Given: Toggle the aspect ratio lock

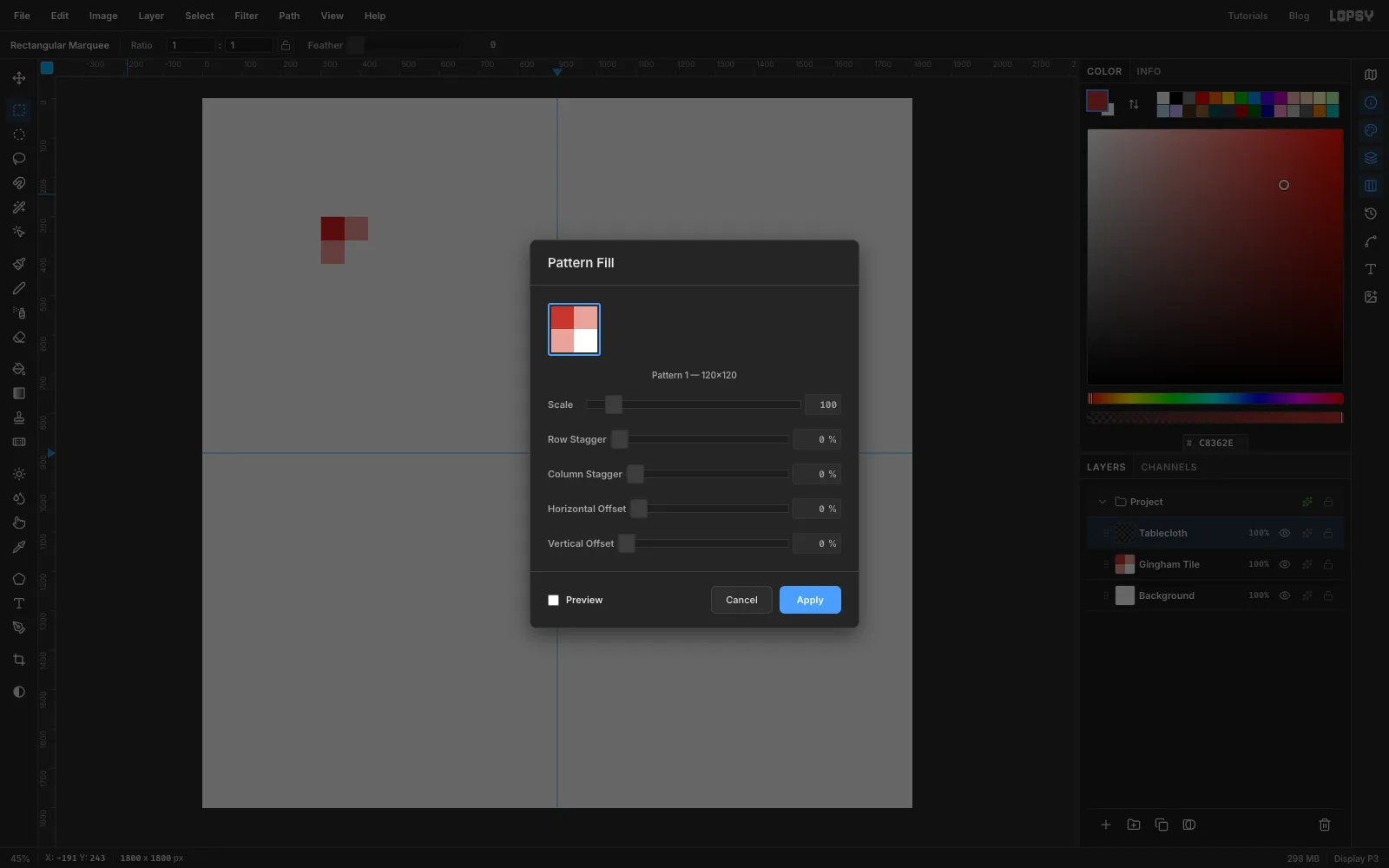Looking at the screenshot, I should (286, 45).
